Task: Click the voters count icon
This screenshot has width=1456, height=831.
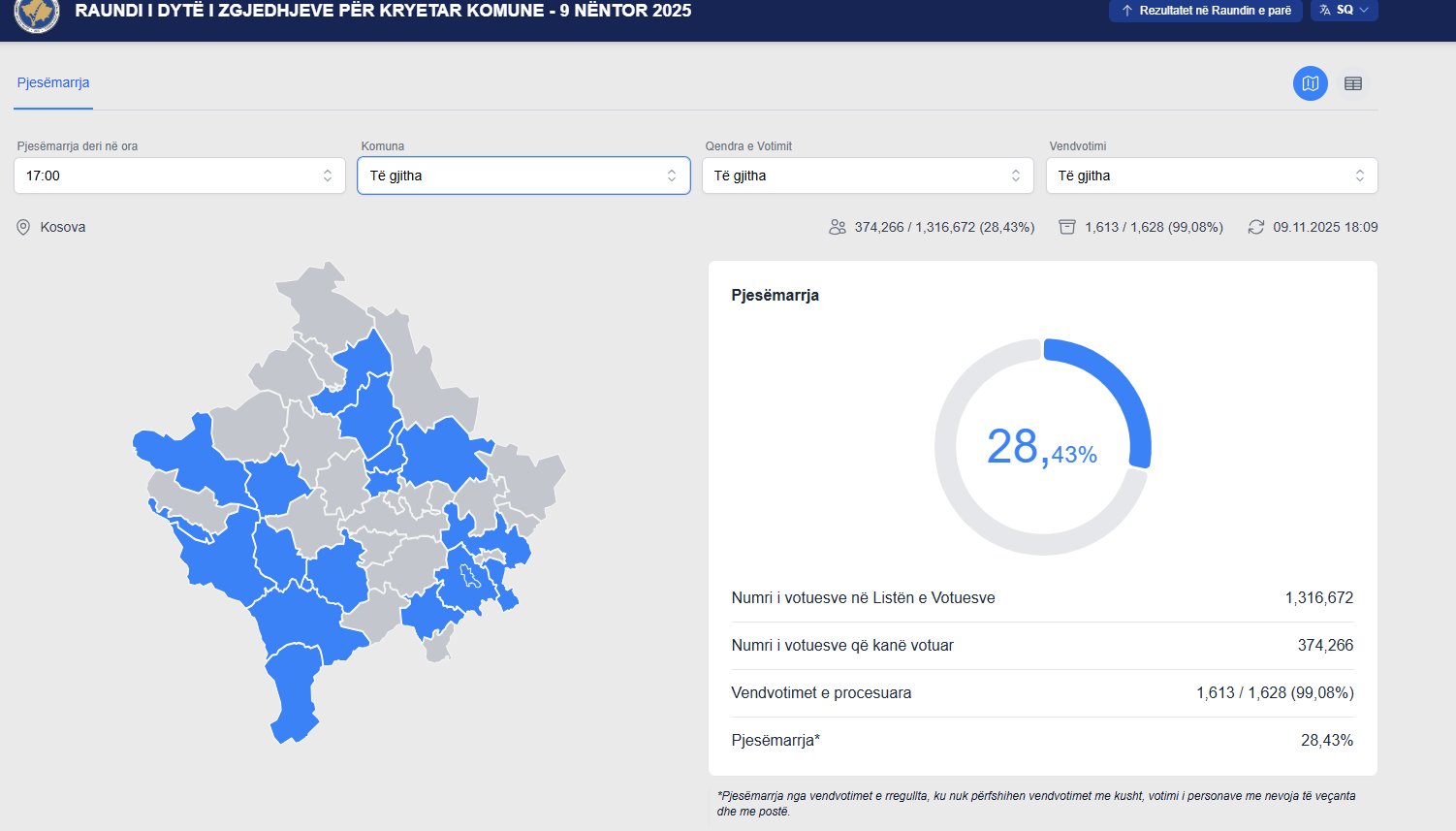Action: coord(836,226)
